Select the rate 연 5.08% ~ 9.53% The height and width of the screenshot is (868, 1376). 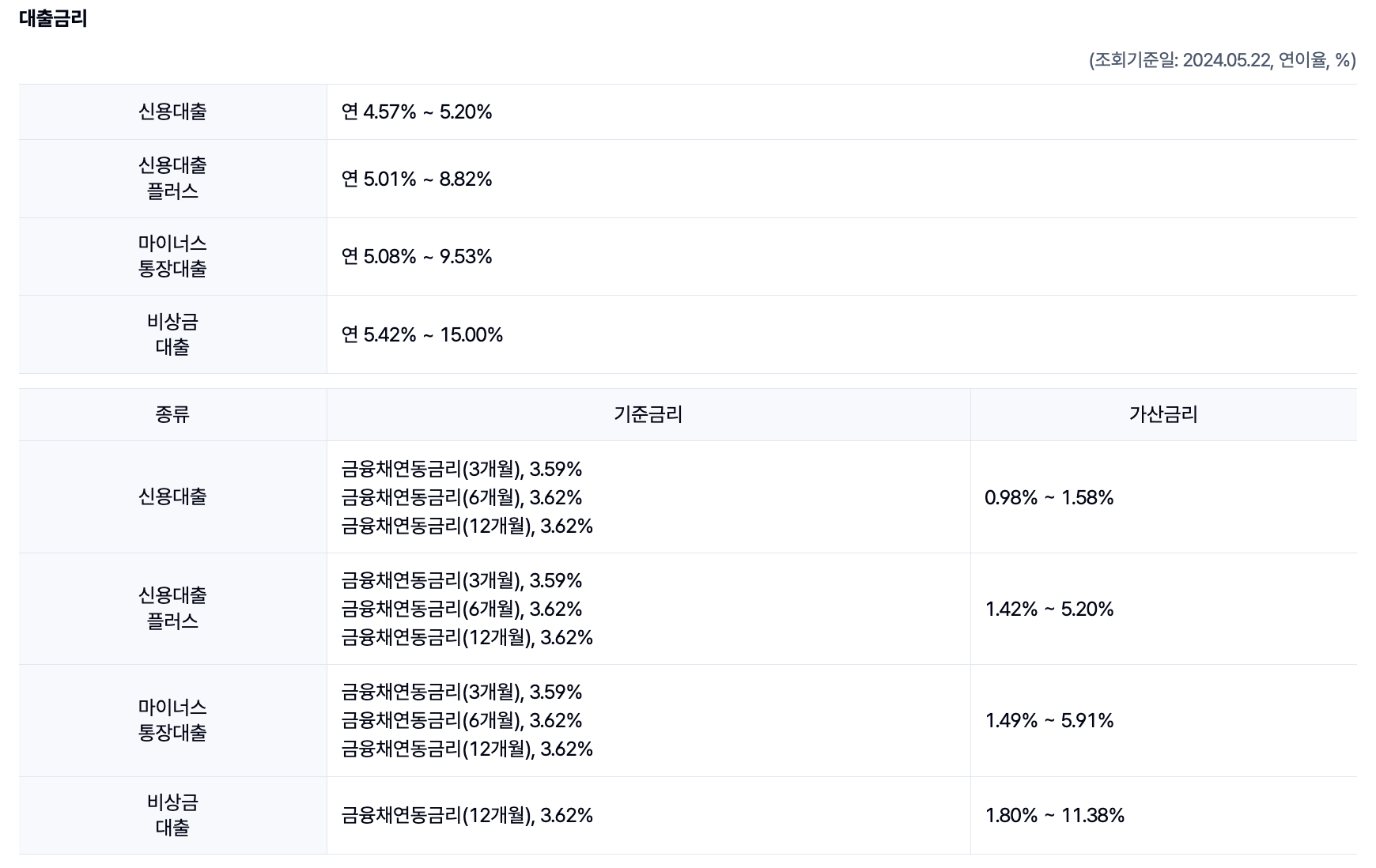[x=417, y=257]
